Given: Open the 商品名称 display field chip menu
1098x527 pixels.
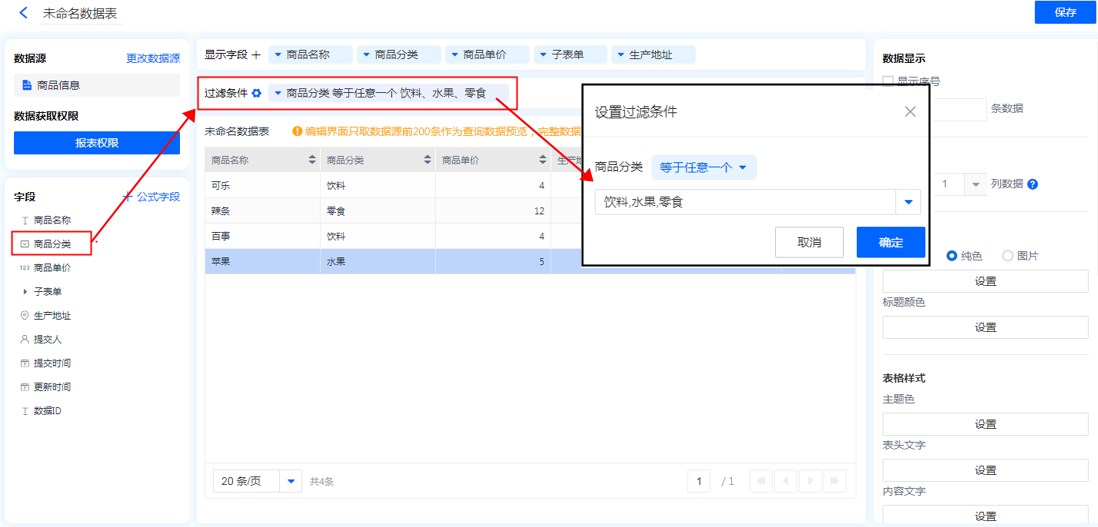Looking at the screenshot, I should [311, 55].
